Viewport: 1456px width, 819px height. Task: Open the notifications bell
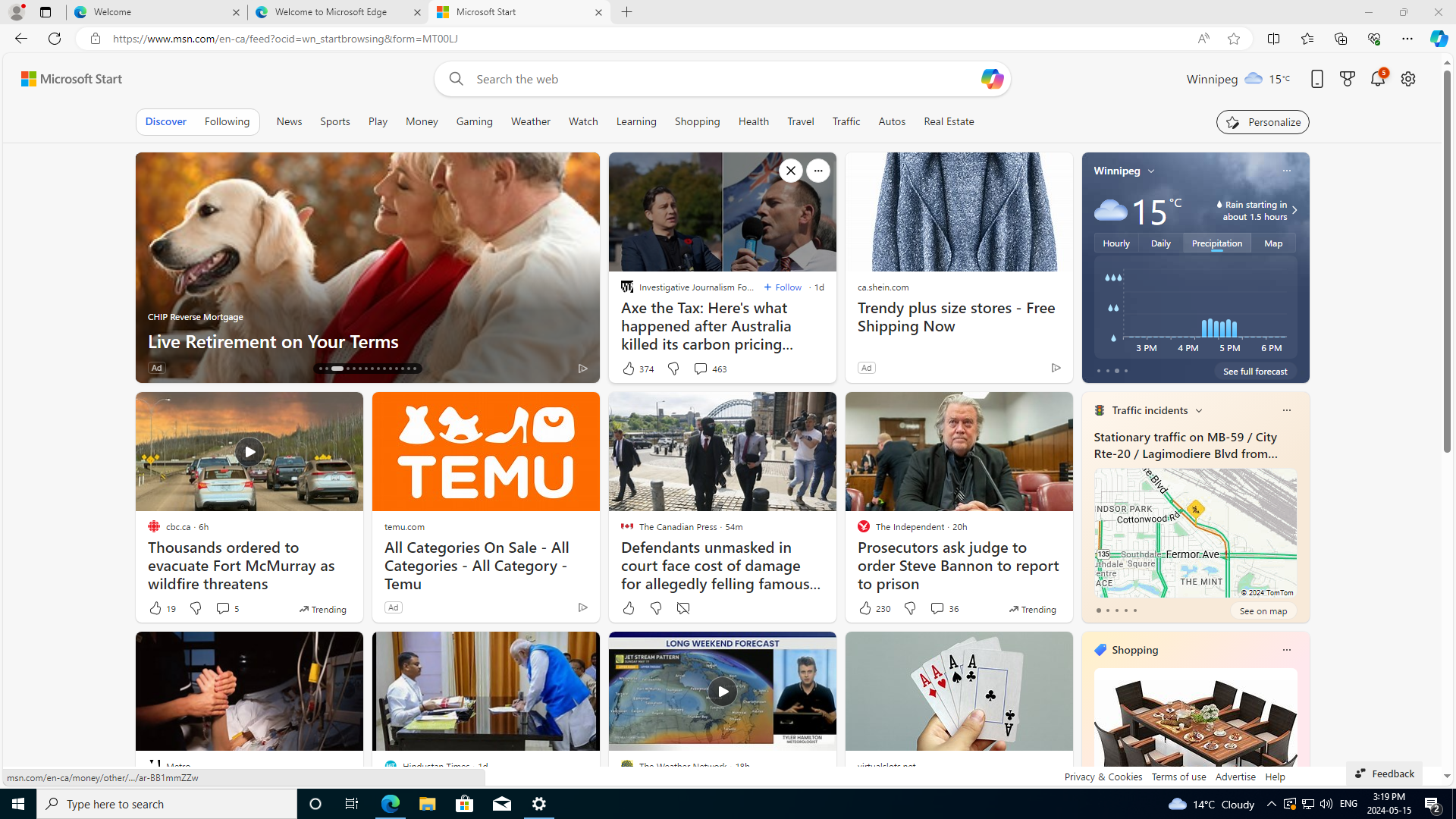(x=1377, y=79)
